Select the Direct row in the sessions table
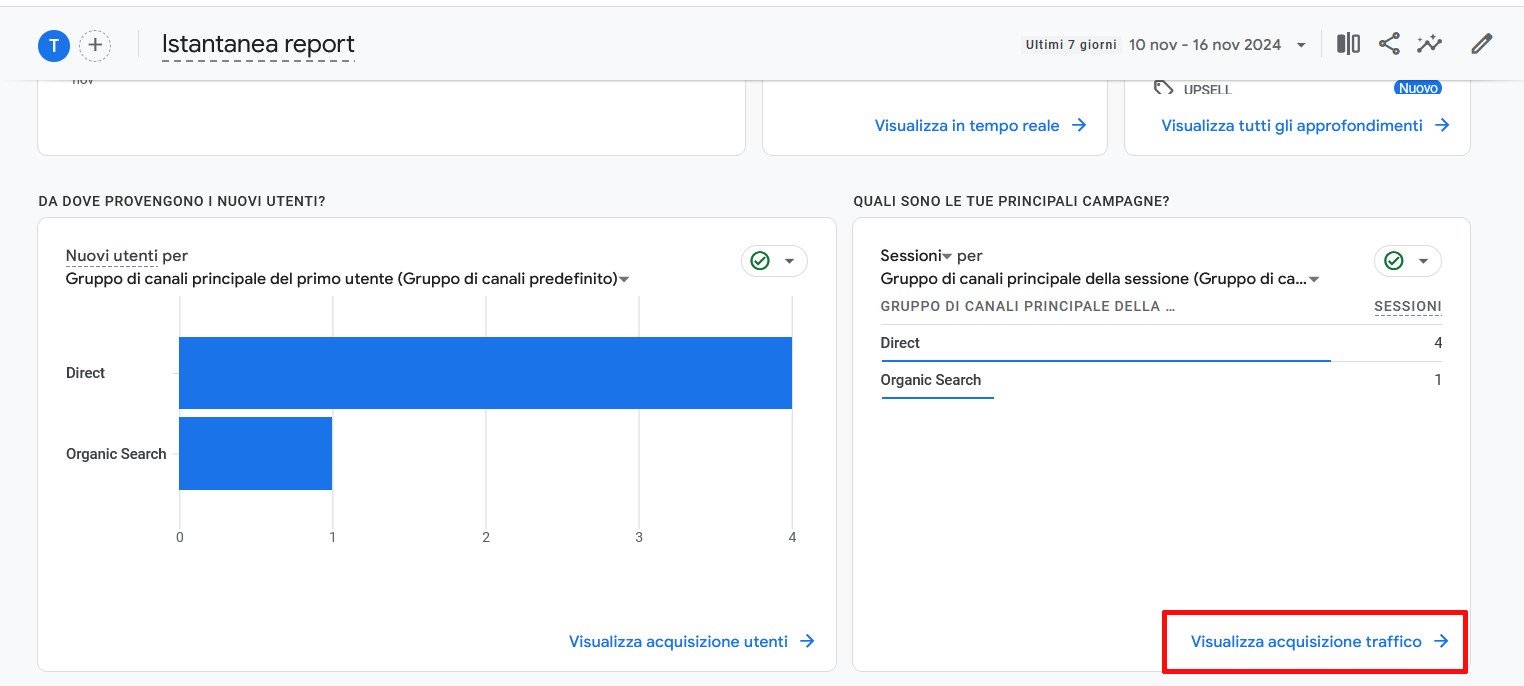This screenshot has height=686, width=1524. (x=1161, y=343)
